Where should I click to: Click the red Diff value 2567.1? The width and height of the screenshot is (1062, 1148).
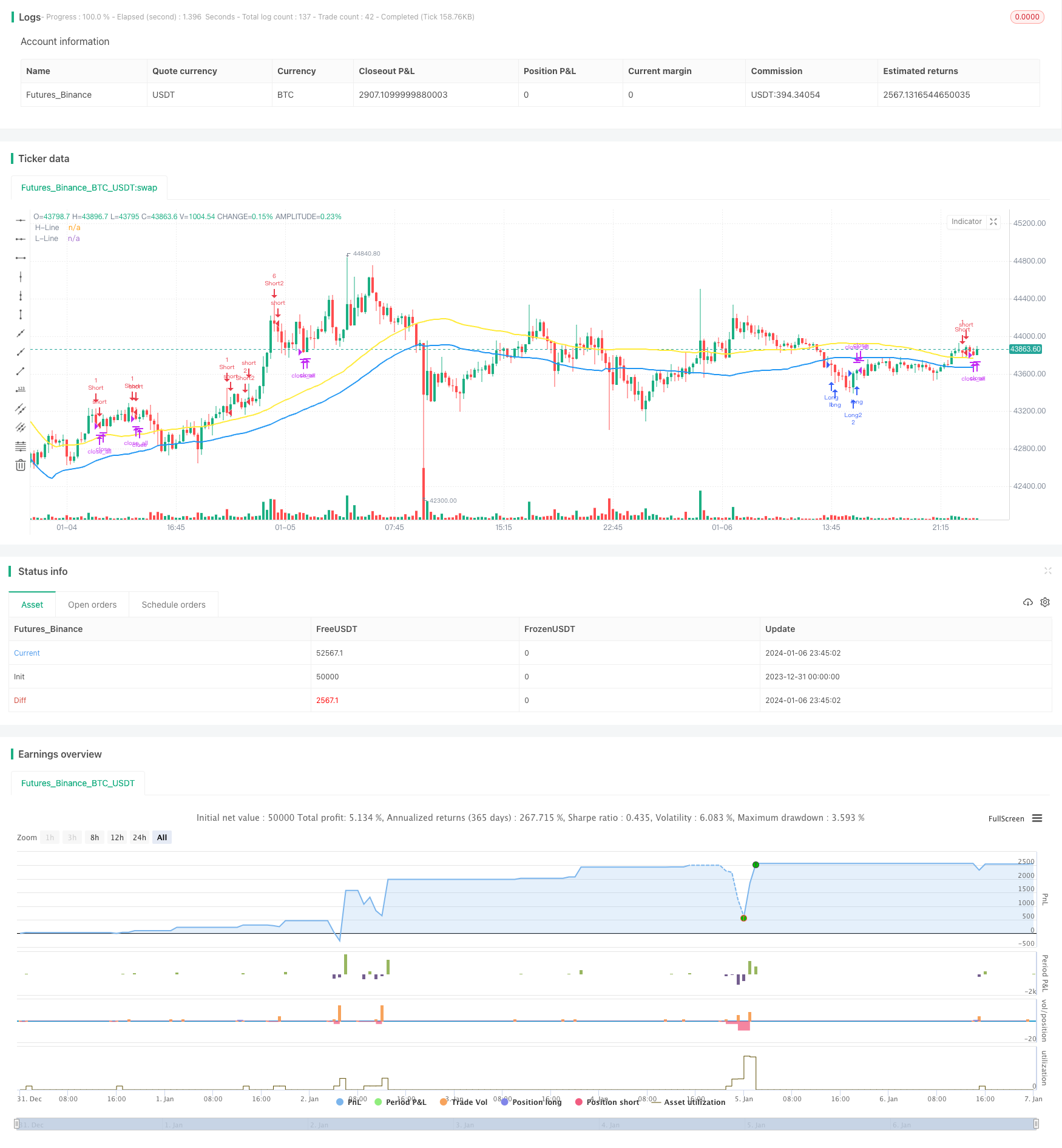[327, 700]
